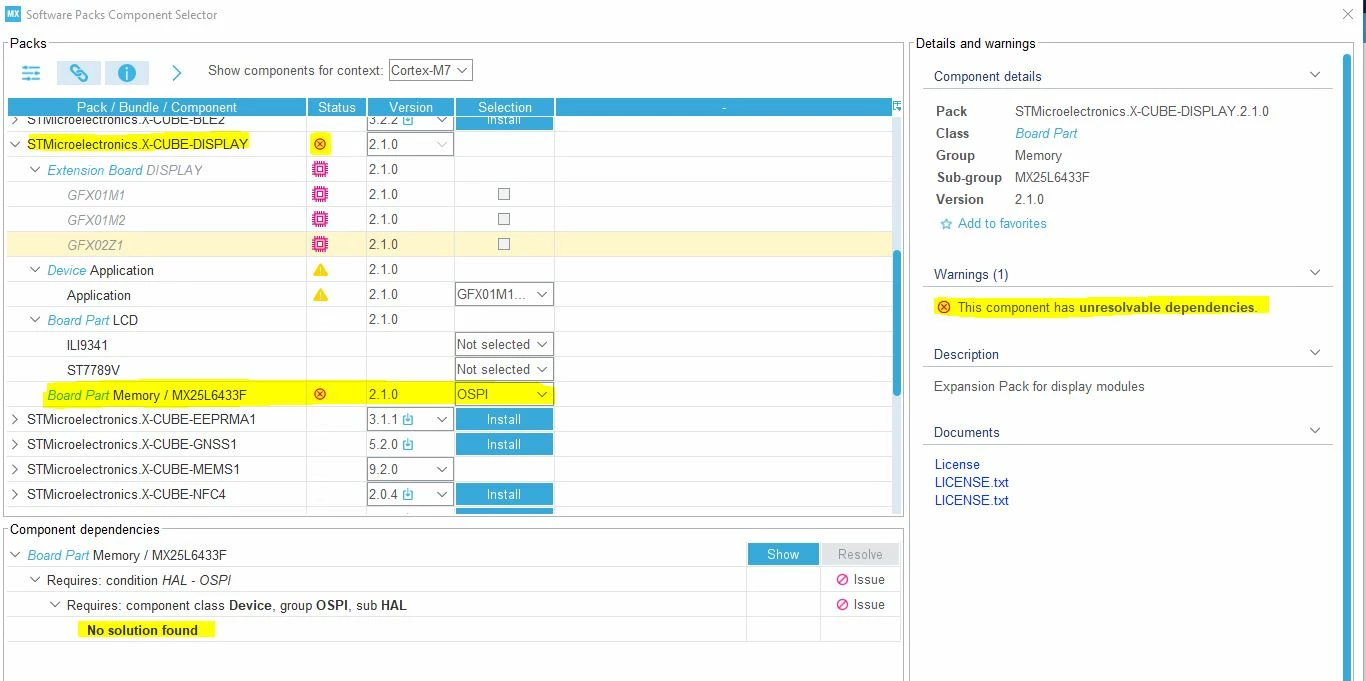Collapse Extension Board DISPLAY bundle
Viewport: 1366px width, 681px height.
click(x=35, y=170)
